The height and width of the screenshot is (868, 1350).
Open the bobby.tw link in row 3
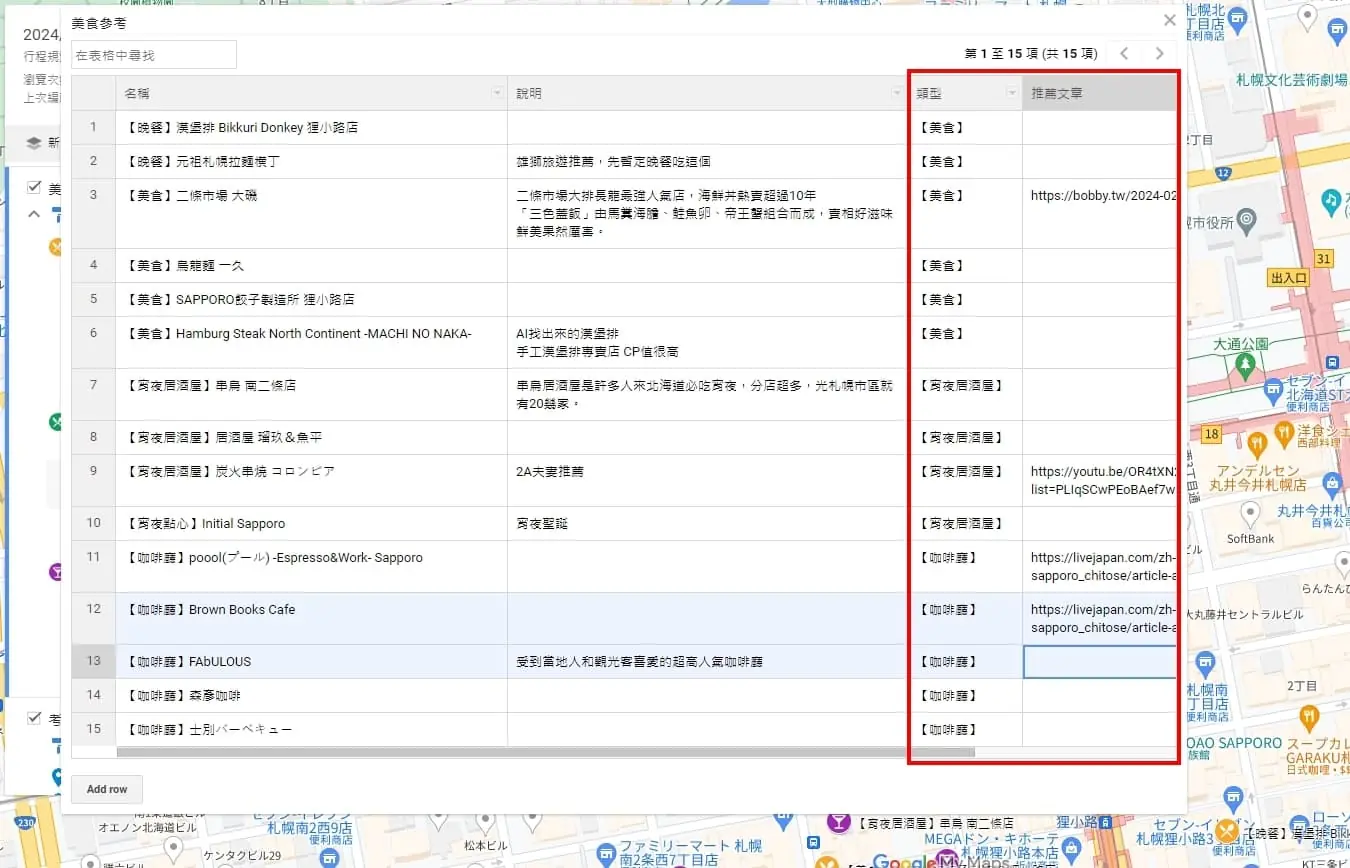[1103, 196]
